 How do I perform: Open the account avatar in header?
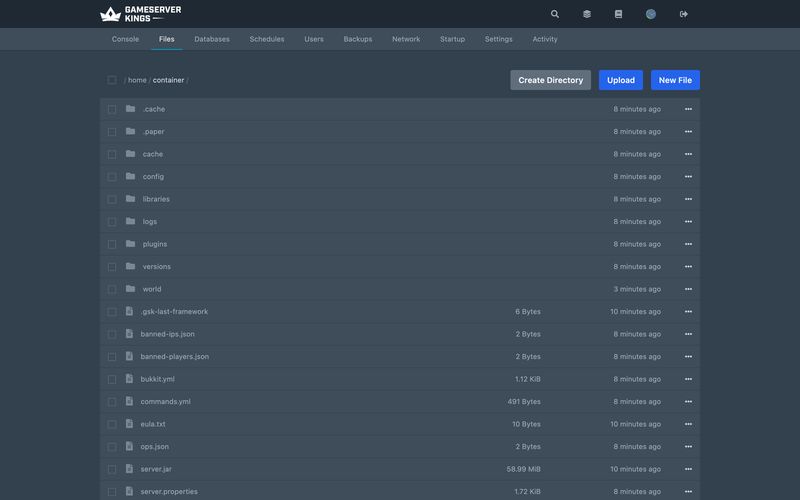tap(651, 14)
